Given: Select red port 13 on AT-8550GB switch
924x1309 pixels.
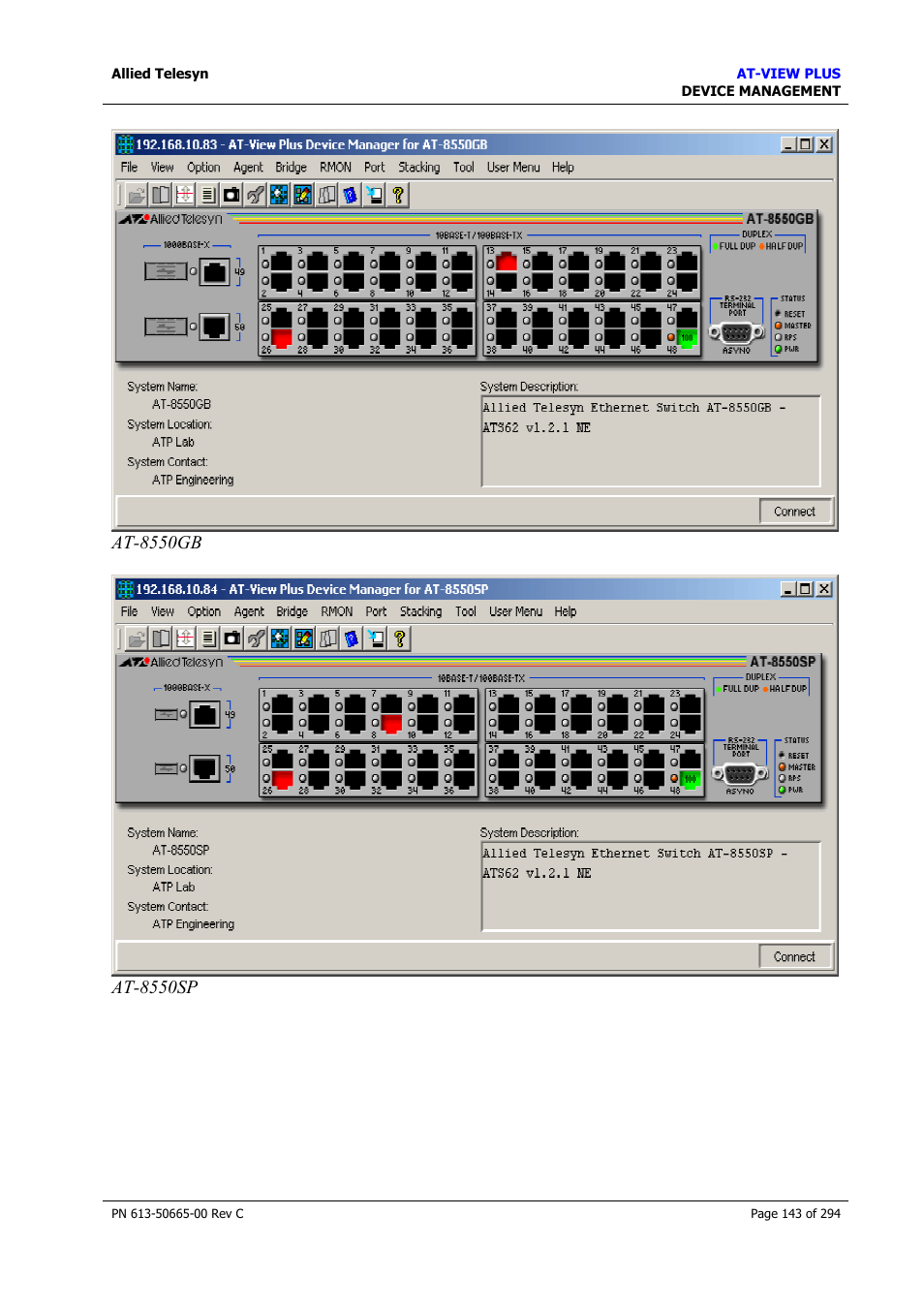Looking at the screenshot, I should coord(506,263).
